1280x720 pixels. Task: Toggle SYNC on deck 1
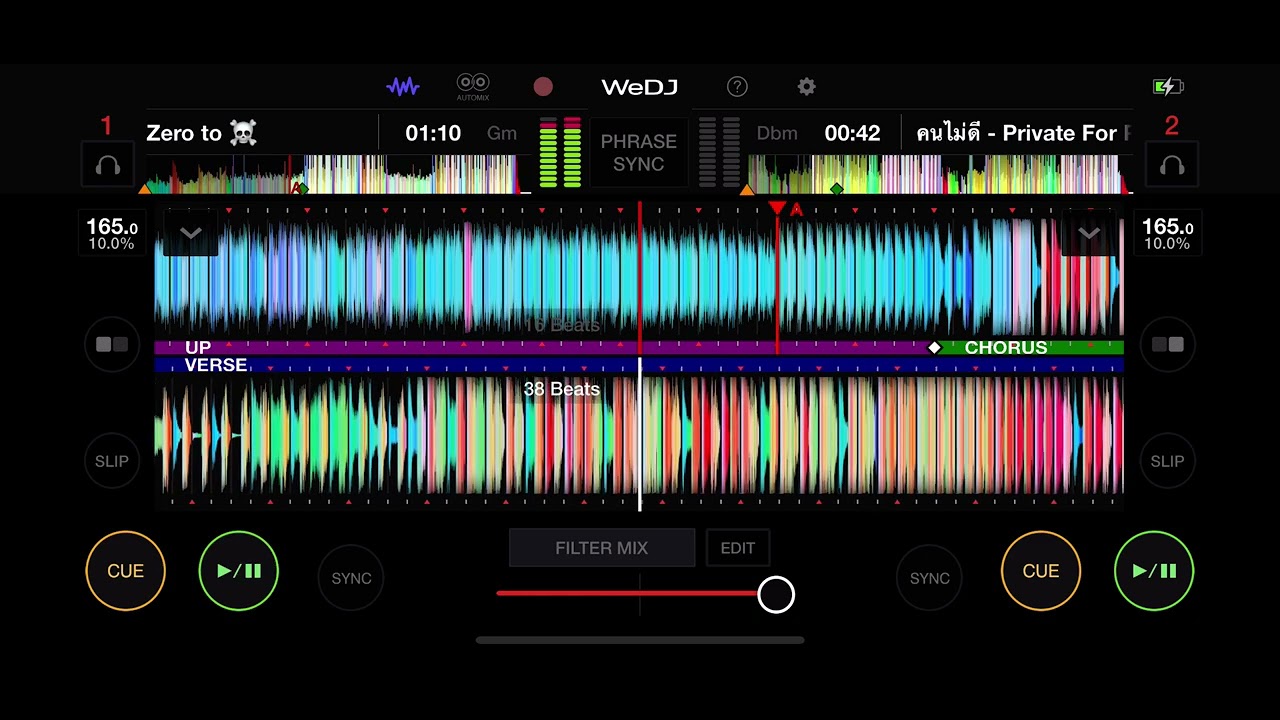click(351, 578)
